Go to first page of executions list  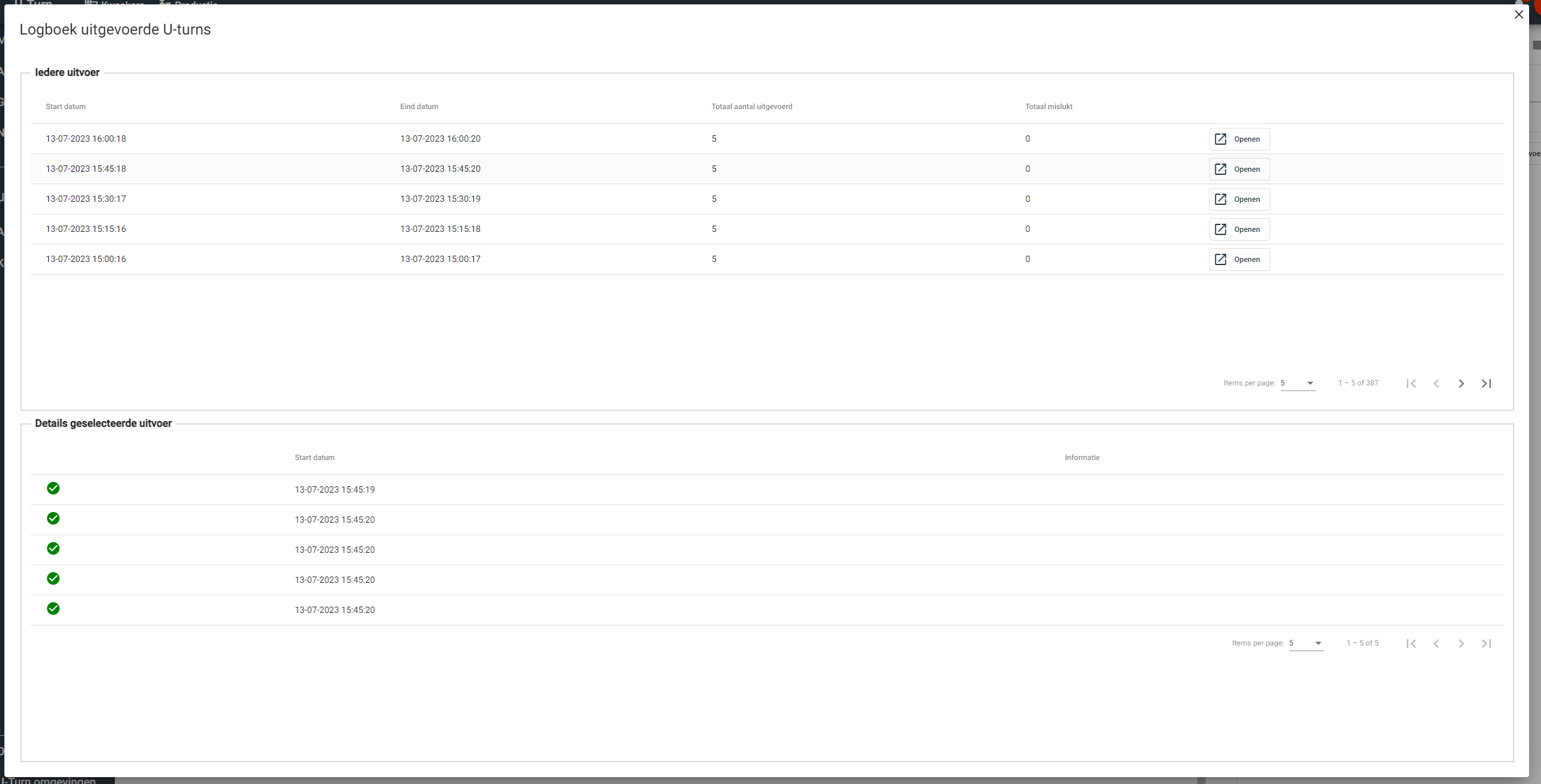(1411, 384)
